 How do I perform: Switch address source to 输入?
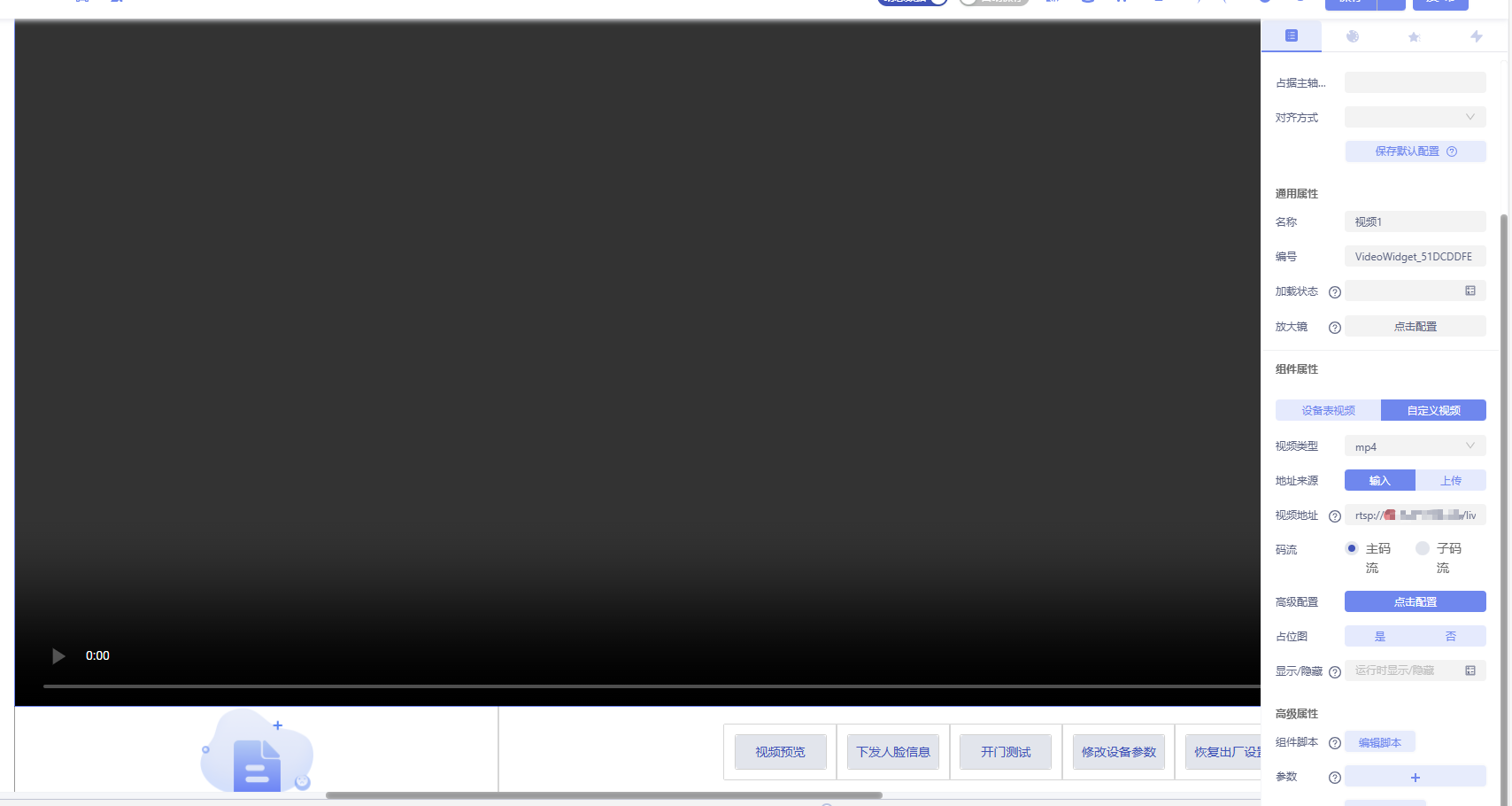click(1380, 480)
